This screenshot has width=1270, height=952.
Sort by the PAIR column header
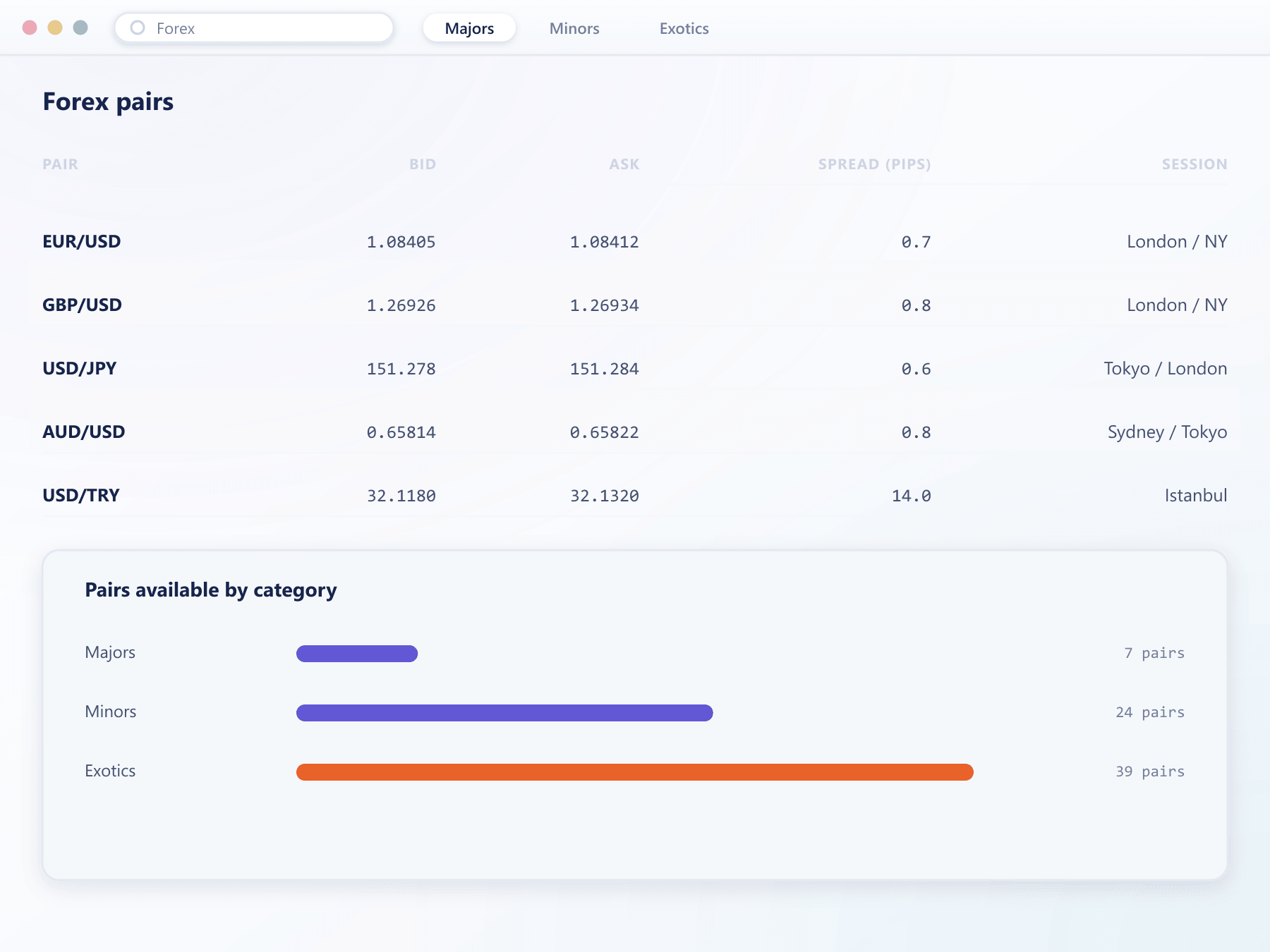pos(61,164)
